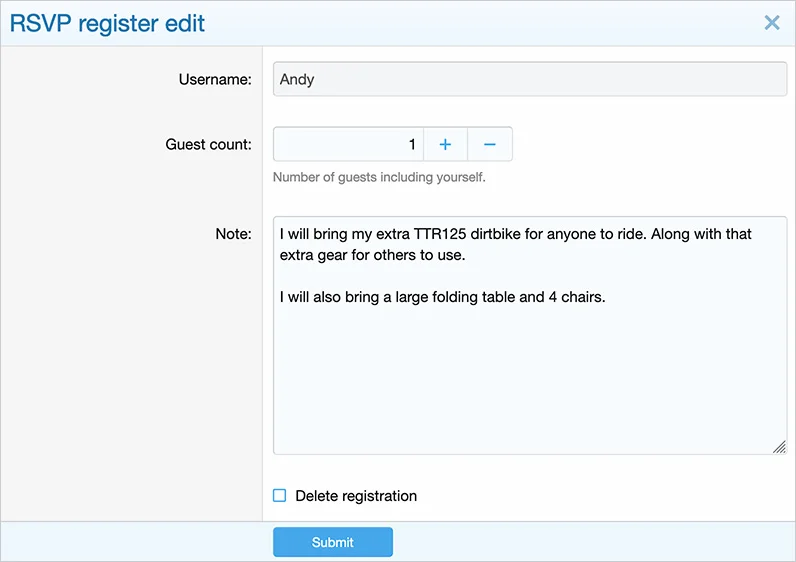This screenshot has height=562, width=796.
Task: Click the folding table and chairs sentence
Action: tap(442, 297)
